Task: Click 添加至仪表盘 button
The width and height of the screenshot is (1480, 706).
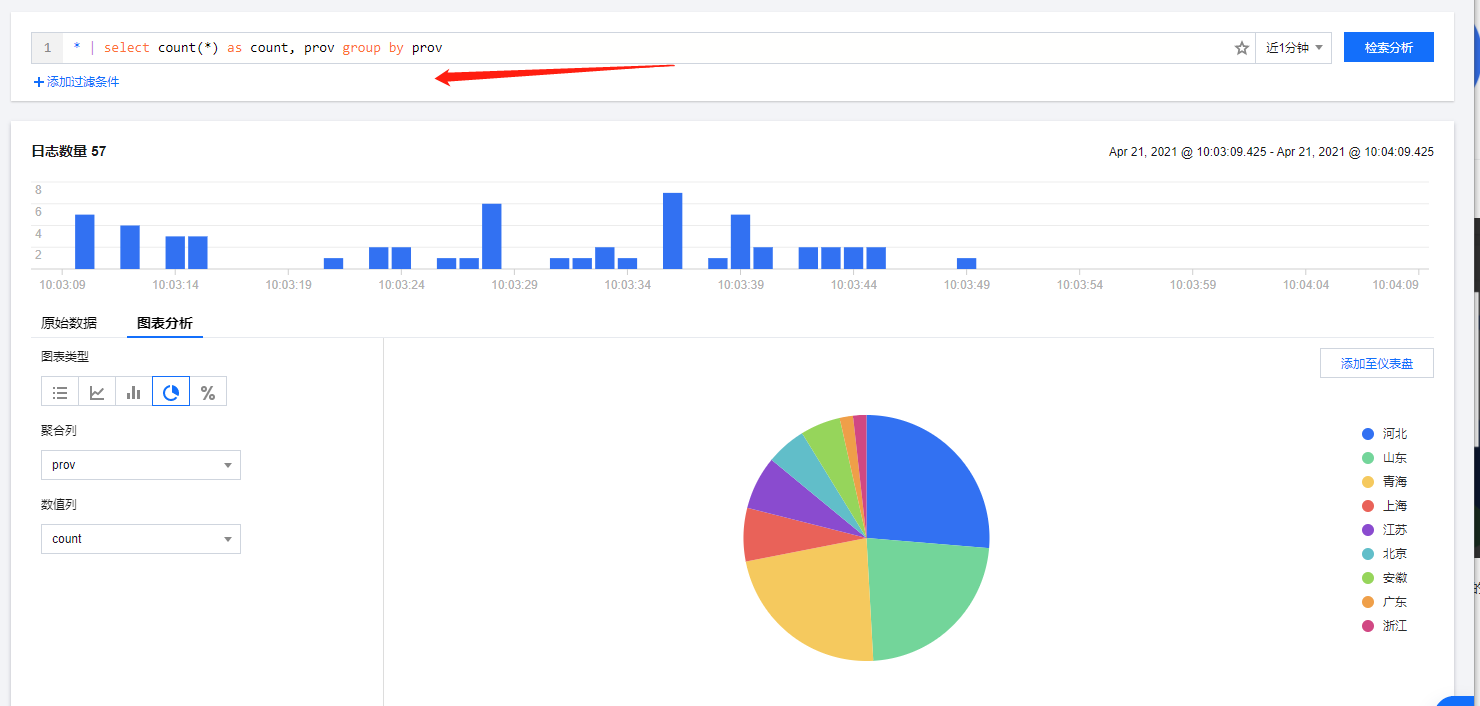Action: [1377, 363]
